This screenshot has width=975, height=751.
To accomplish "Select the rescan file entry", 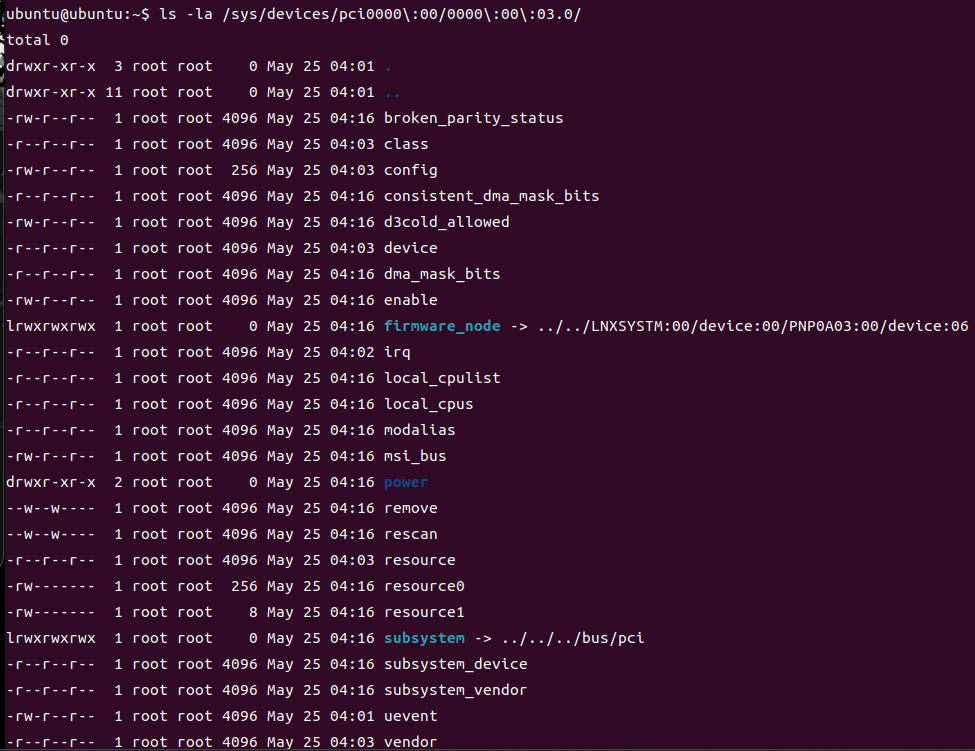I will click(x=410, y=534).
